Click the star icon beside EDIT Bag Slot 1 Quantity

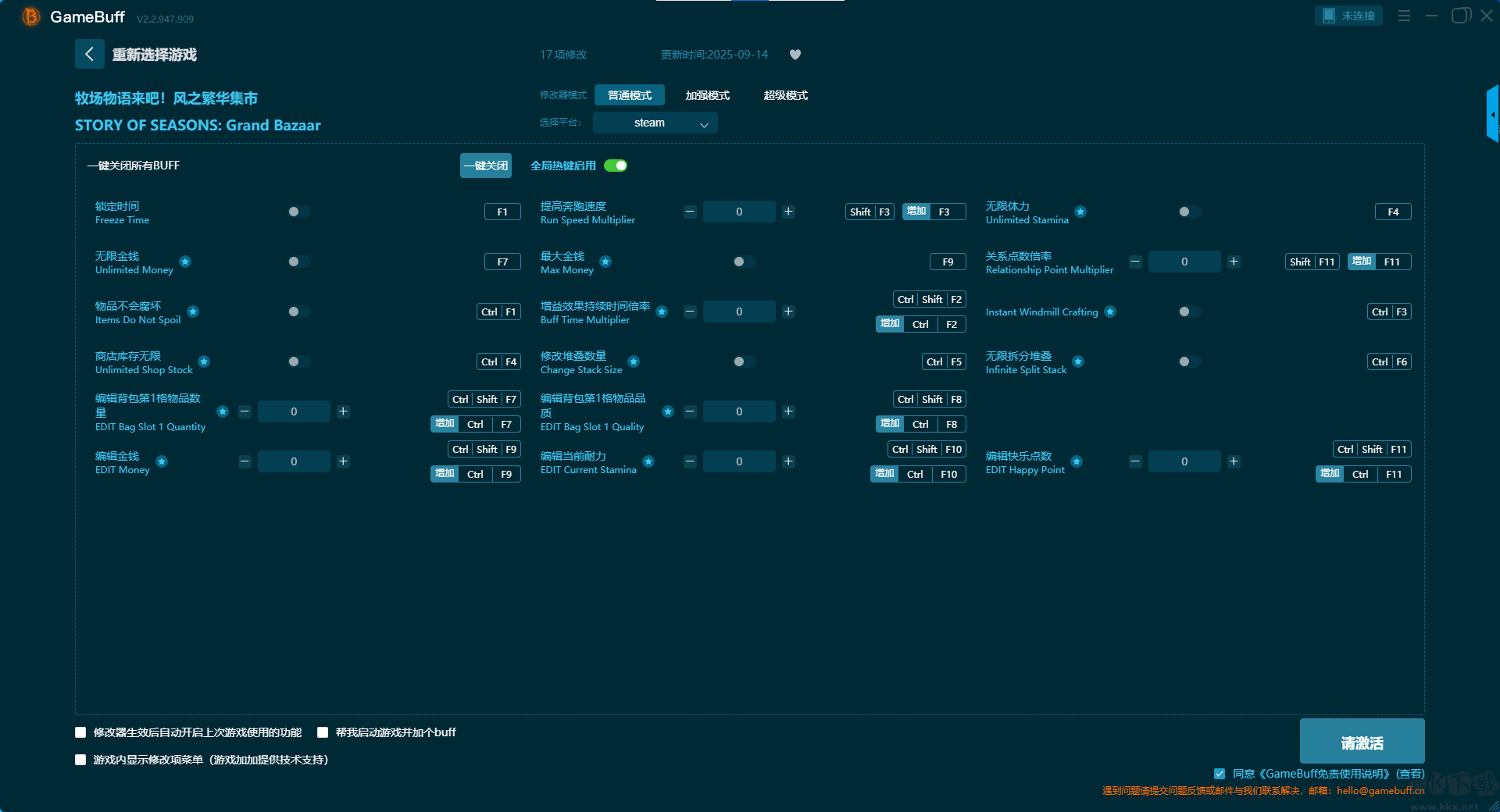pos(223,411)
